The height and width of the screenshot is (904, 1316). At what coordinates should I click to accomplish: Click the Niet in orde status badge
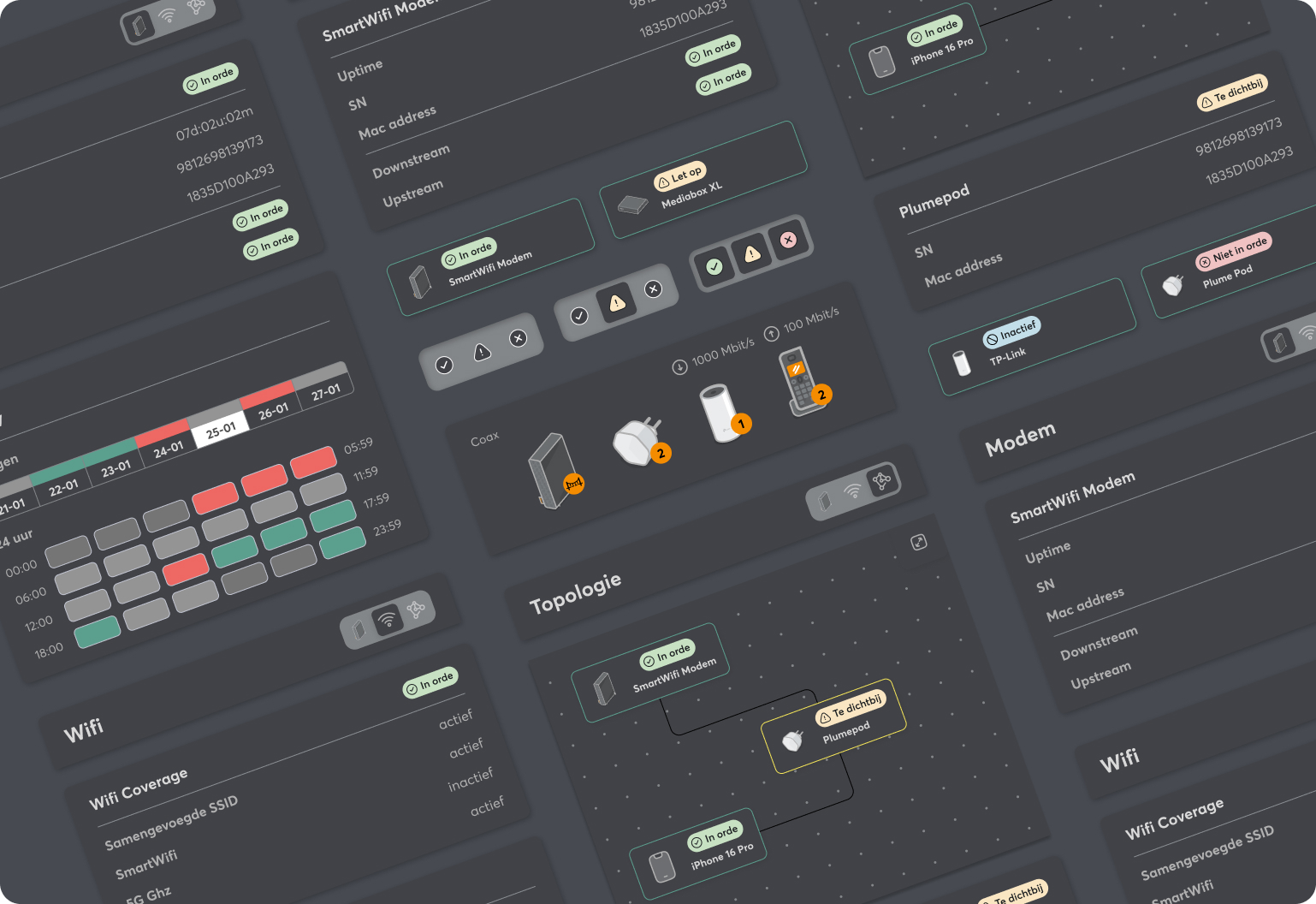1233,250
